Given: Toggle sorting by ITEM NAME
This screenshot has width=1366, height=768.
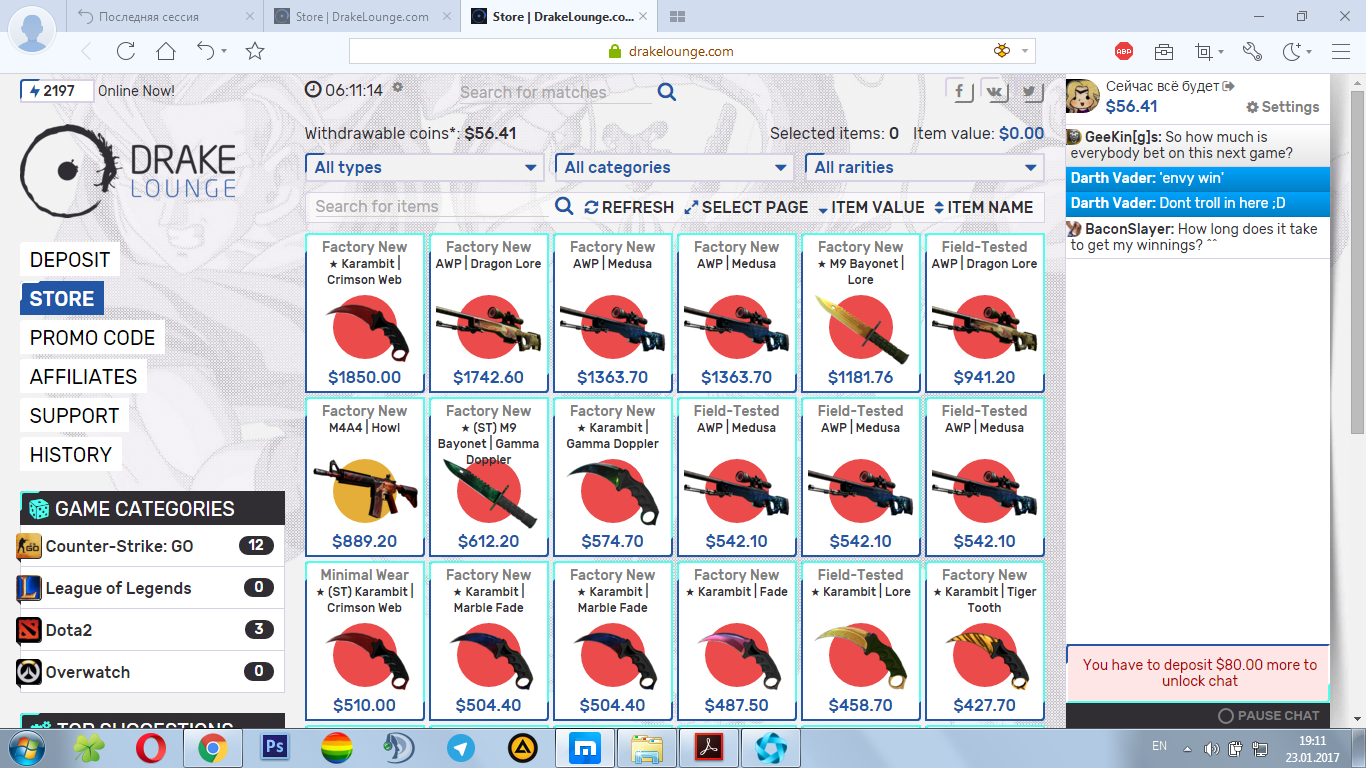Looking at the screenshot, I should (x=983, y=207).
